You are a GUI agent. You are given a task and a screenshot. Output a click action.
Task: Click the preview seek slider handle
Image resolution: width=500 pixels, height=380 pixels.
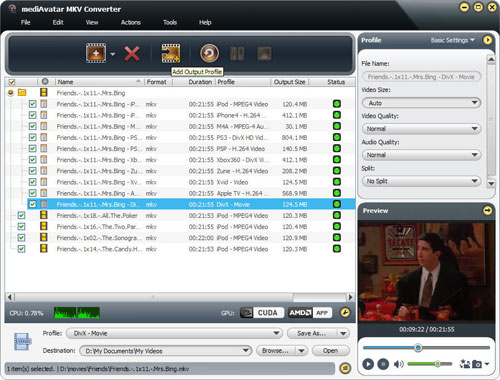click(418, 348)
